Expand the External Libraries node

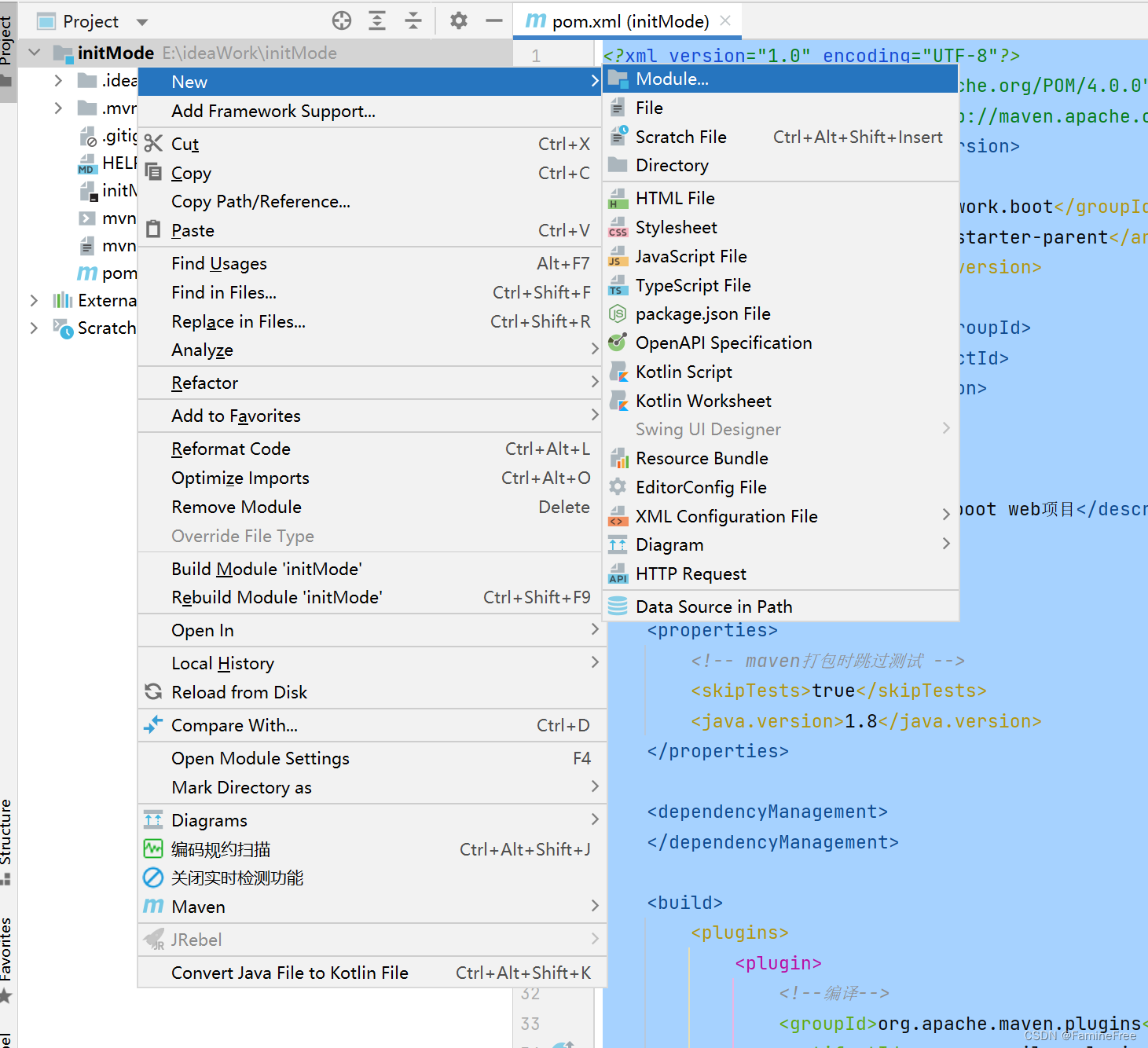point(34,300)
